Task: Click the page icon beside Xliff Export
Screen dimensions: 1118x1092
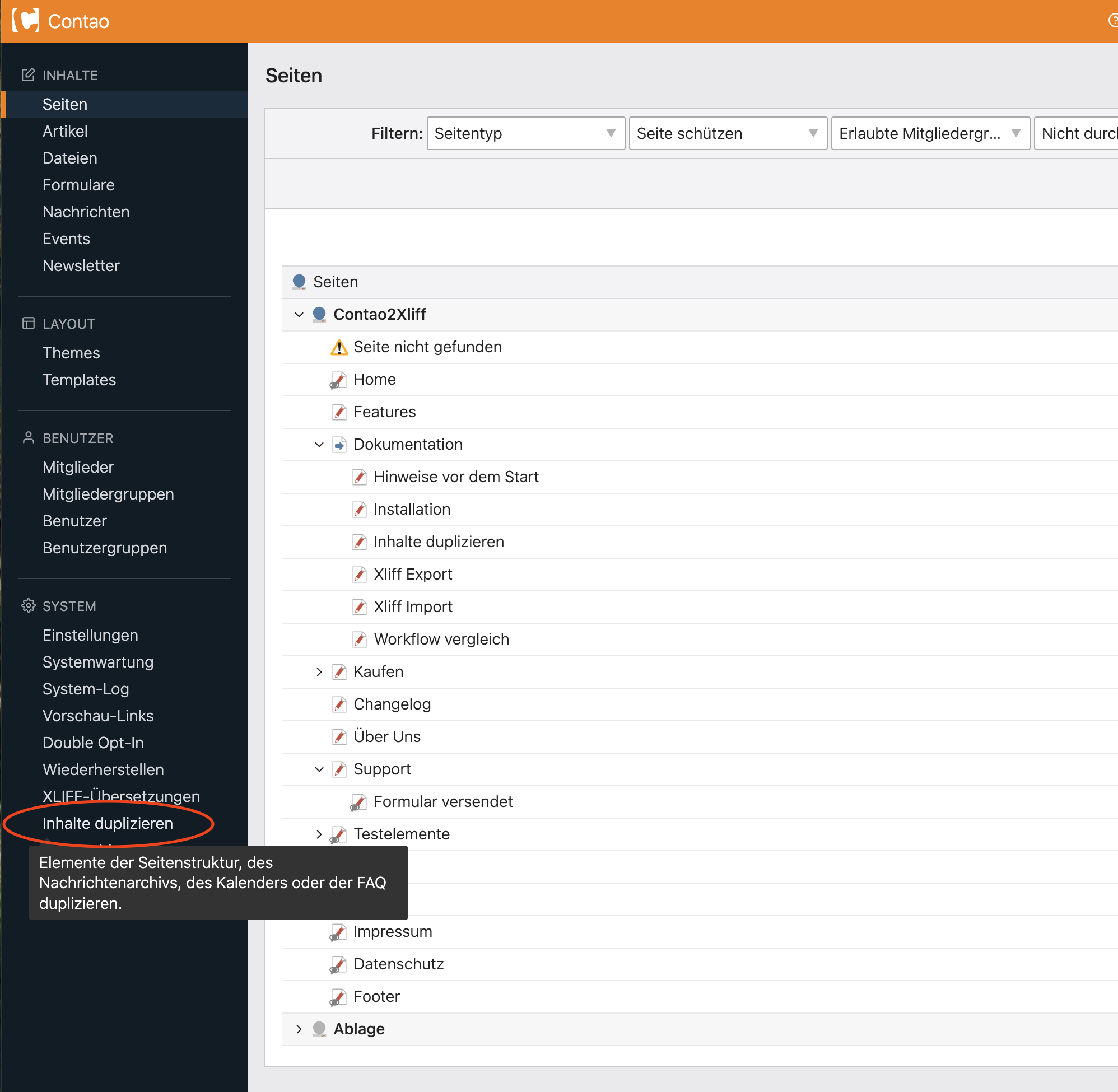Action: coord(360,574)
